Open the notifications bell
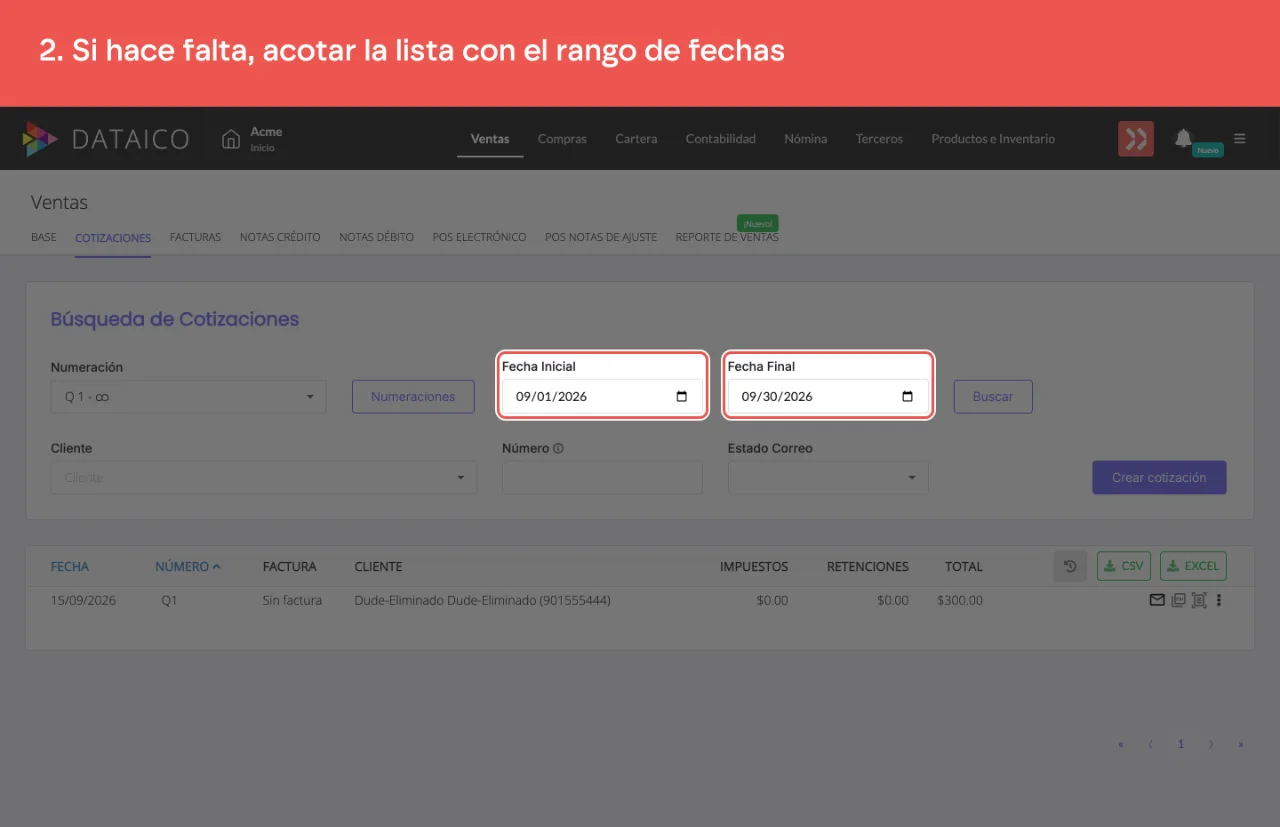This screenshot has width=1280, height=827. 1183,138
